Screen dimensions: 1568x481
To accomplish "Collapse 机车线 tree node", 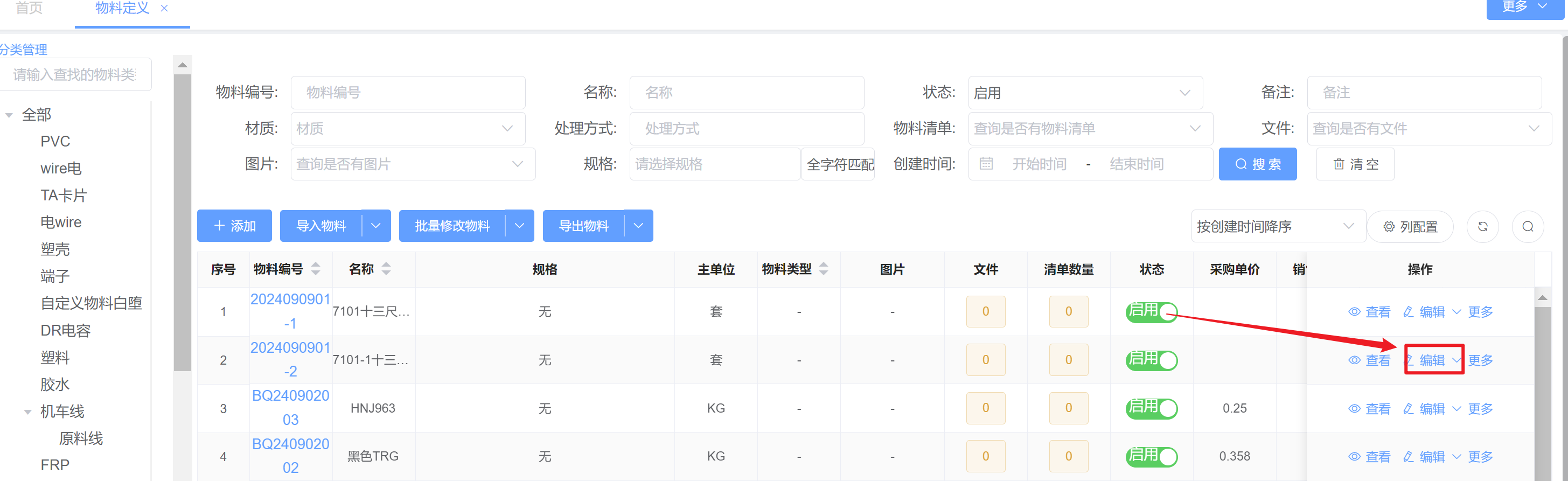I will coord(27,412).
